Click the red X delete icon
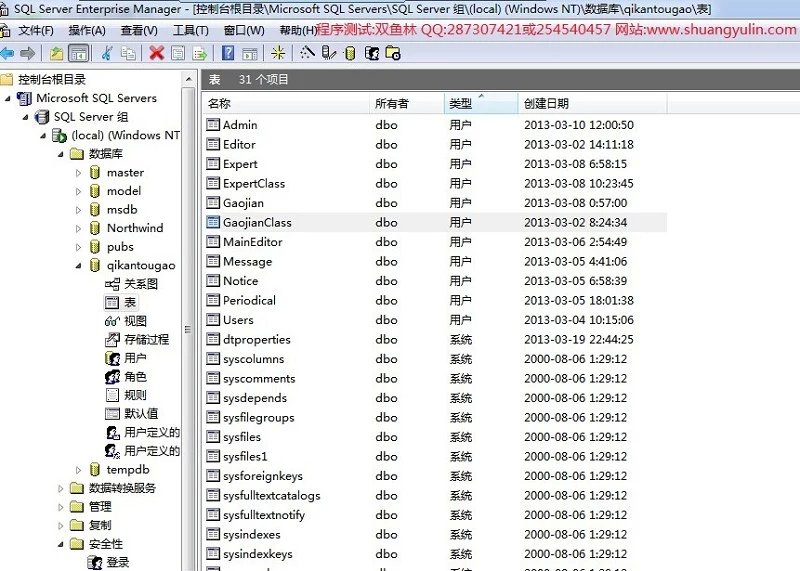This screenshot has width=800, height=571. click(157, 53)
